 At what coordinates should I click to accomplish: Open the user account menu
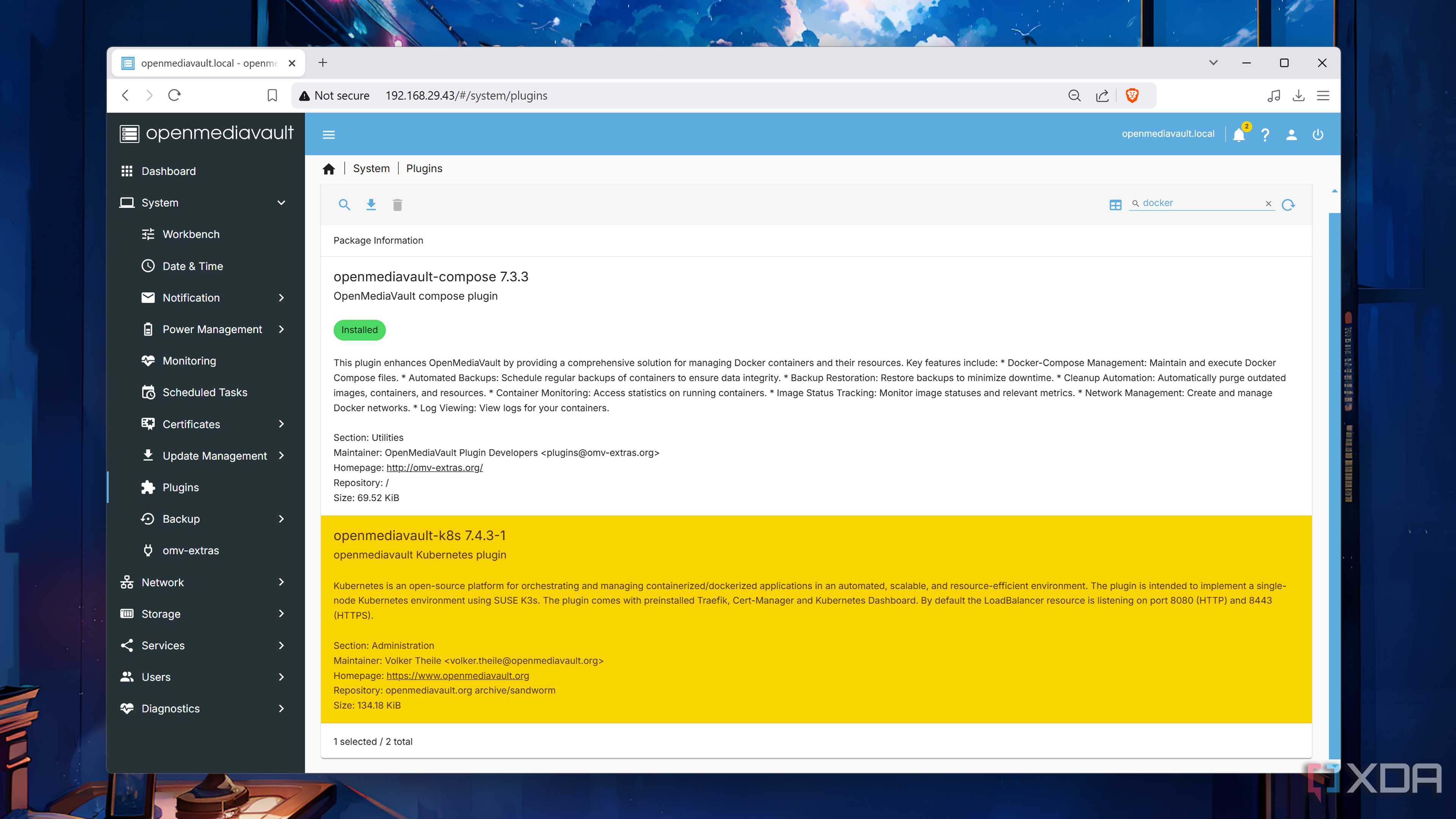[x=1291, y=135]
